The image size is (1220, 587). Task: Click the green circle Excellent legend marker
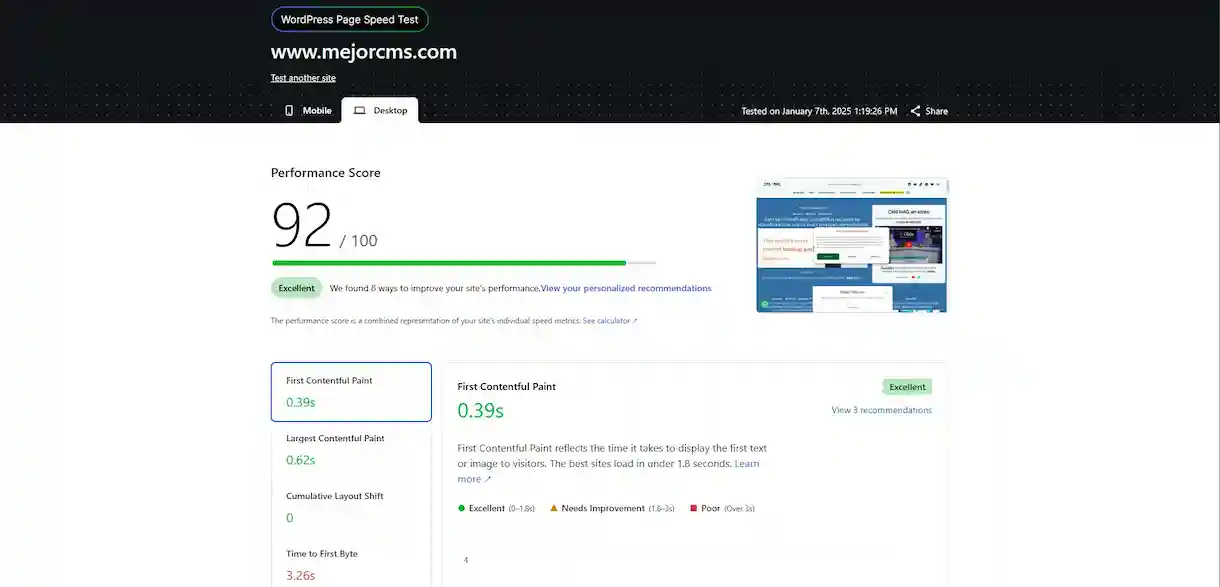462,508
